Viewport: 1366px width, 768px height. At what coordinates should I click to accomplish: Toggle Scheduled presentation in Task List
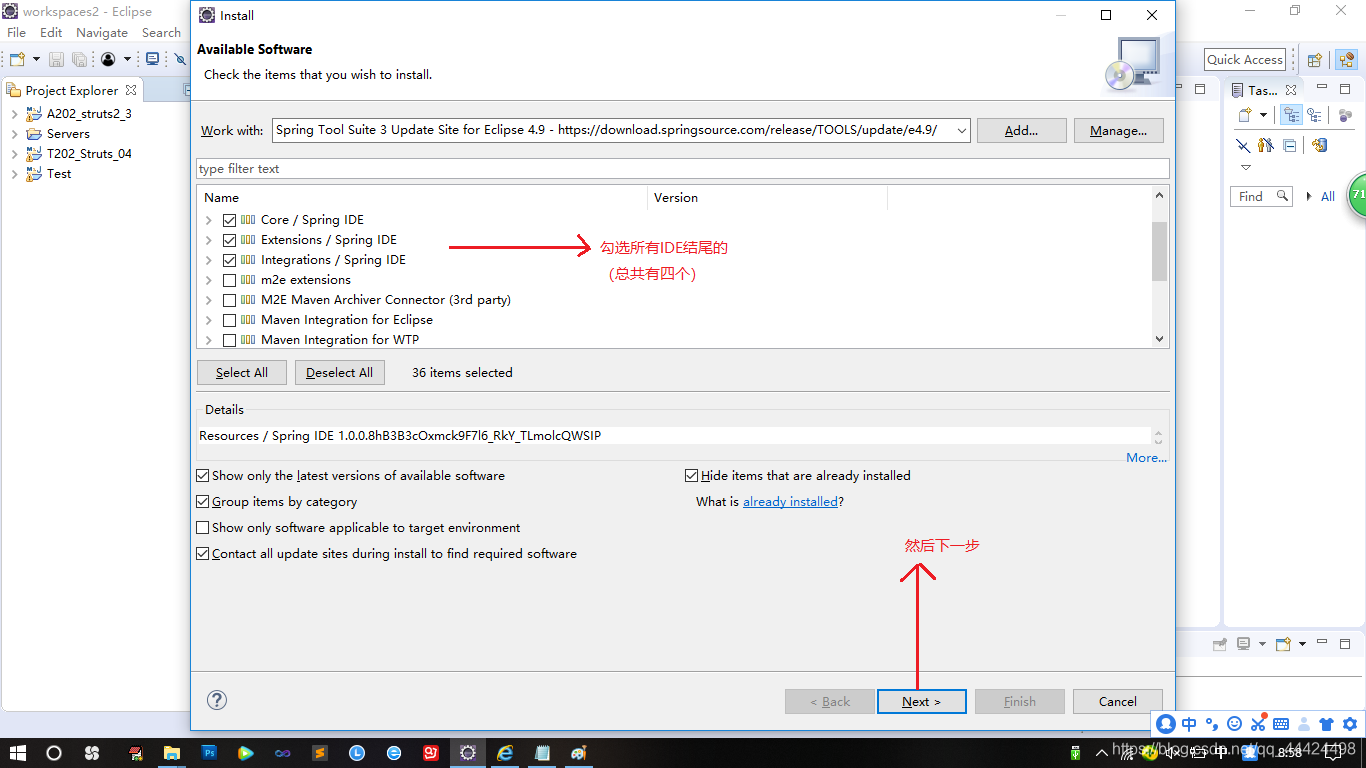(1314, 115)
